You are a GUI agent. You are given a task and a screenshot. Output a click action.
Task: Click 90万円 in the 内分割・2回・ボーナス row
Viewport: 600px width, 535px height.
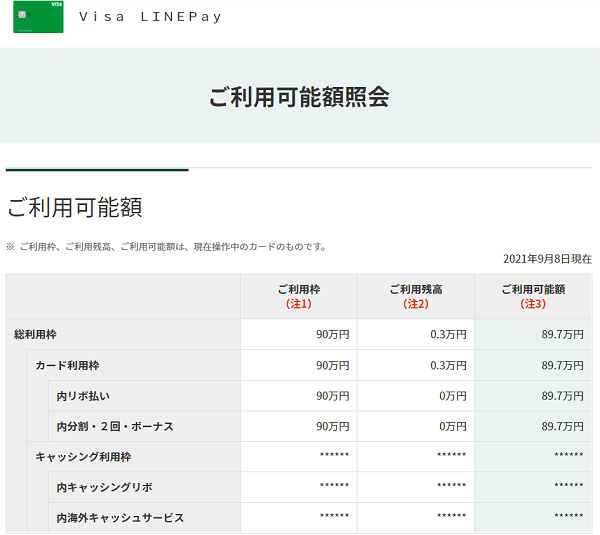pyautogui.click(x=333, y=426)
